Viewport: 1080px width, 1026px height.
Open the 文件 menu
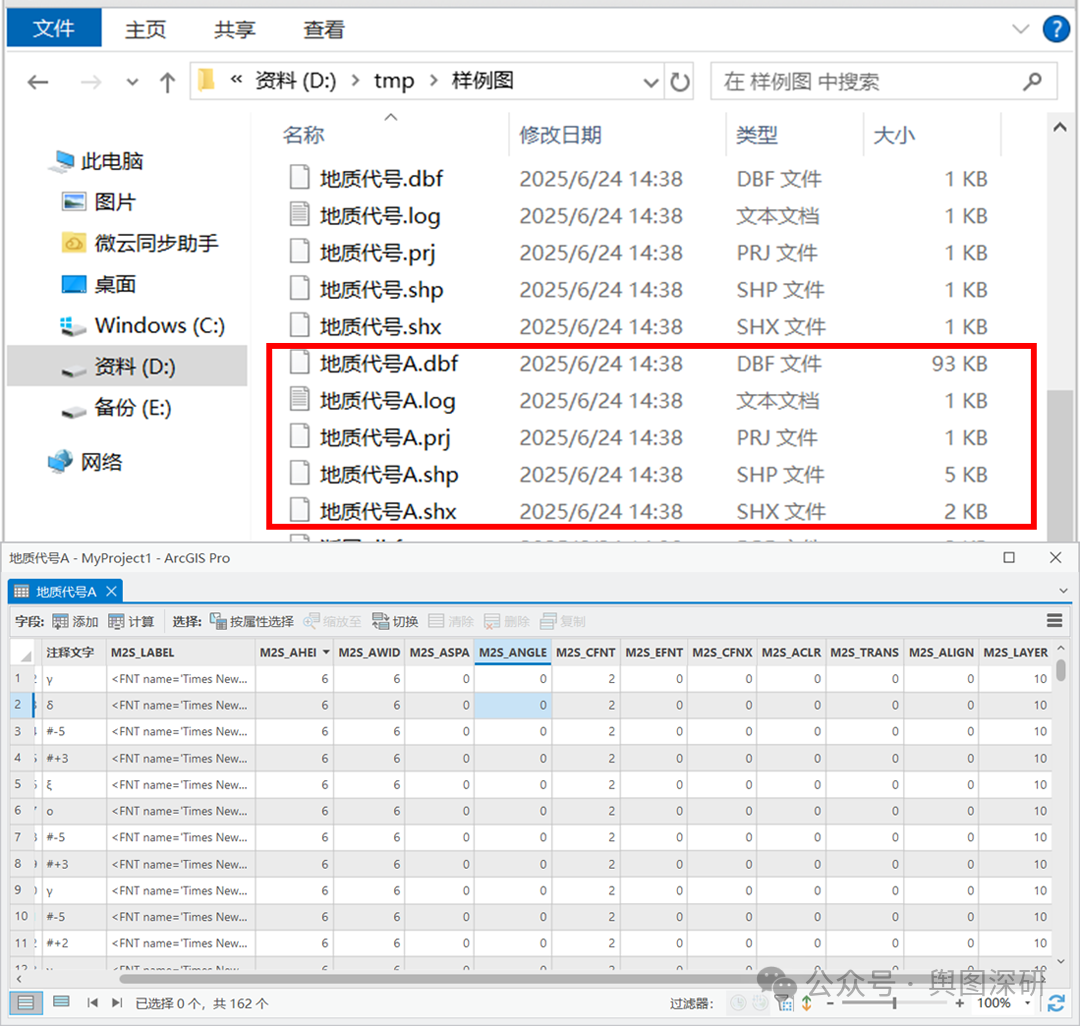point(54,30)
